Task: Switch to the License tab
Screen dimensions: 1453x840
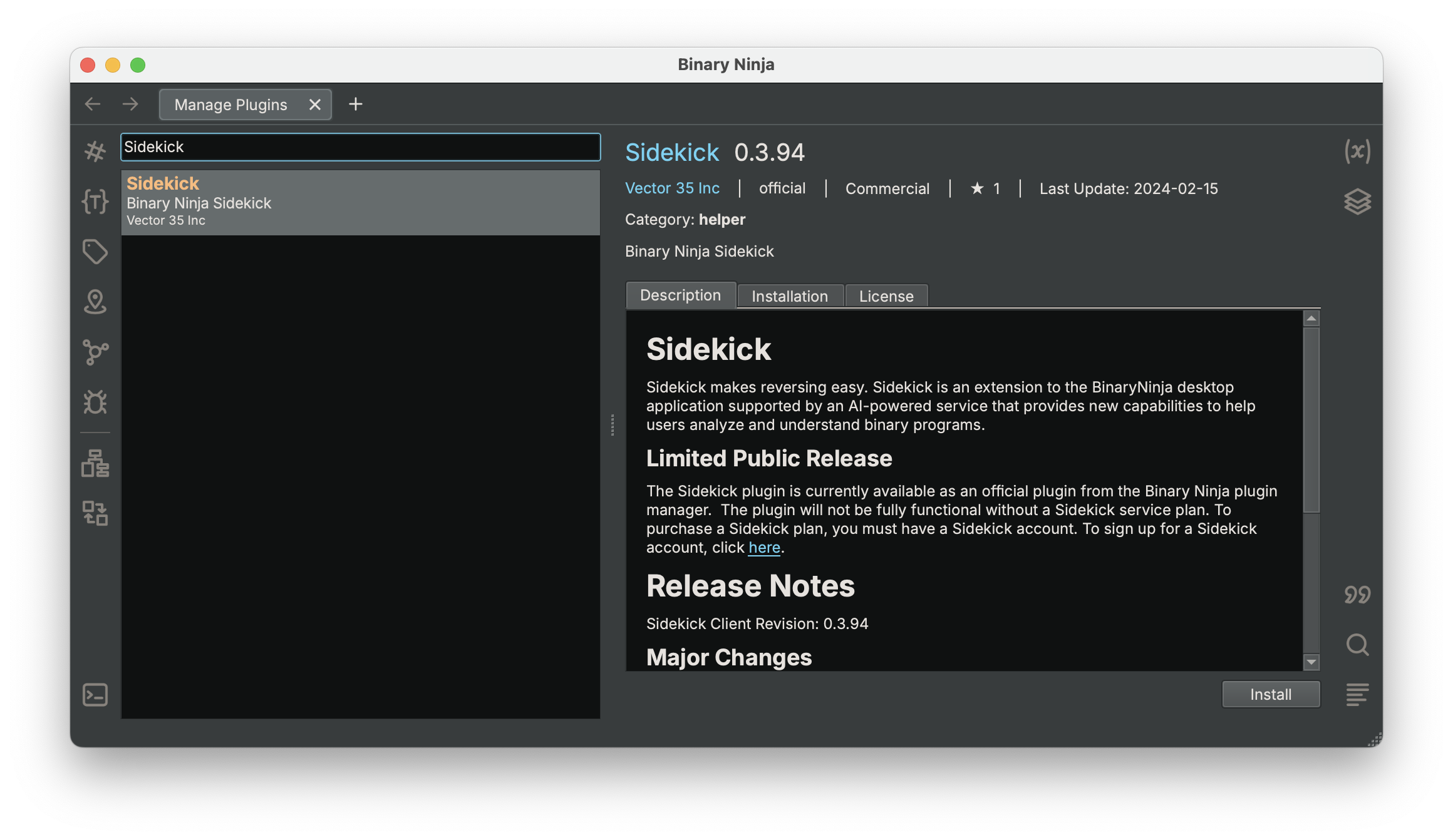Action: 886,295
